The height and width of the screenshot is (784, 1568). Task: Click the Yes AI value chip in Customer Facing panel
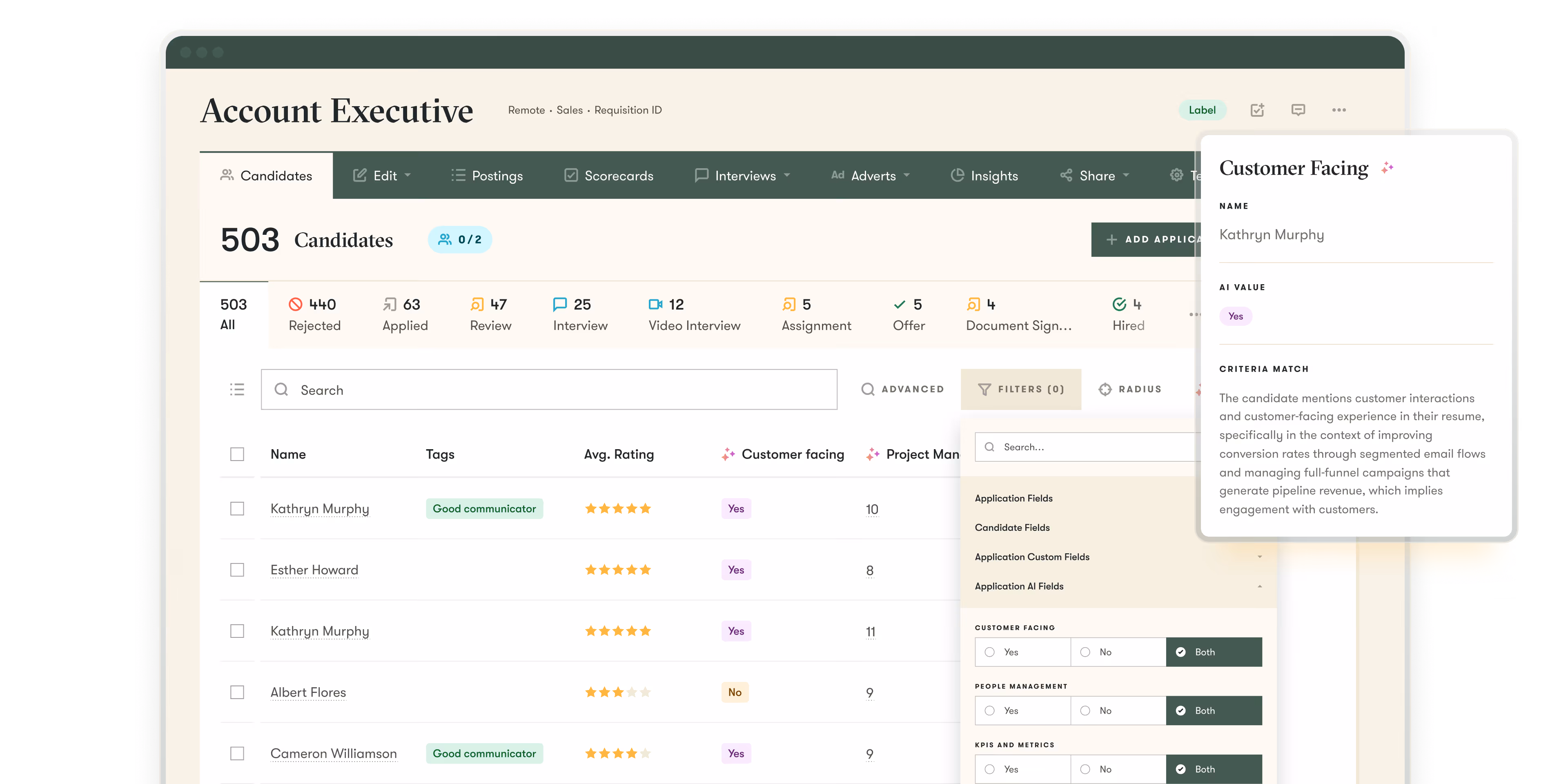click(x=1236, y=316)
